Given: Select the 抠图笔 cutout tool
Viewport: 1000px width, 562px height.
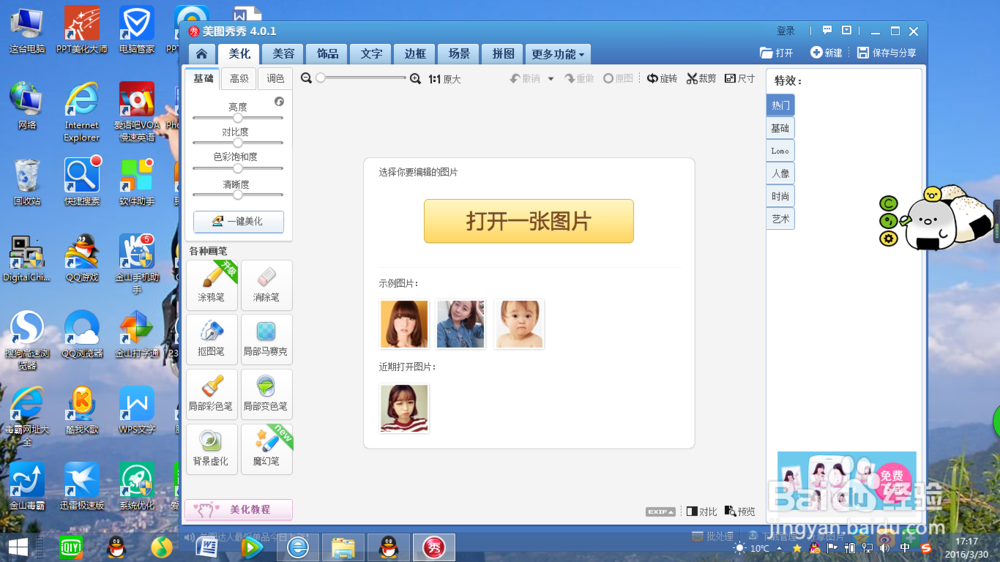Looking at the screenshot, I should [x=212, y=339].
